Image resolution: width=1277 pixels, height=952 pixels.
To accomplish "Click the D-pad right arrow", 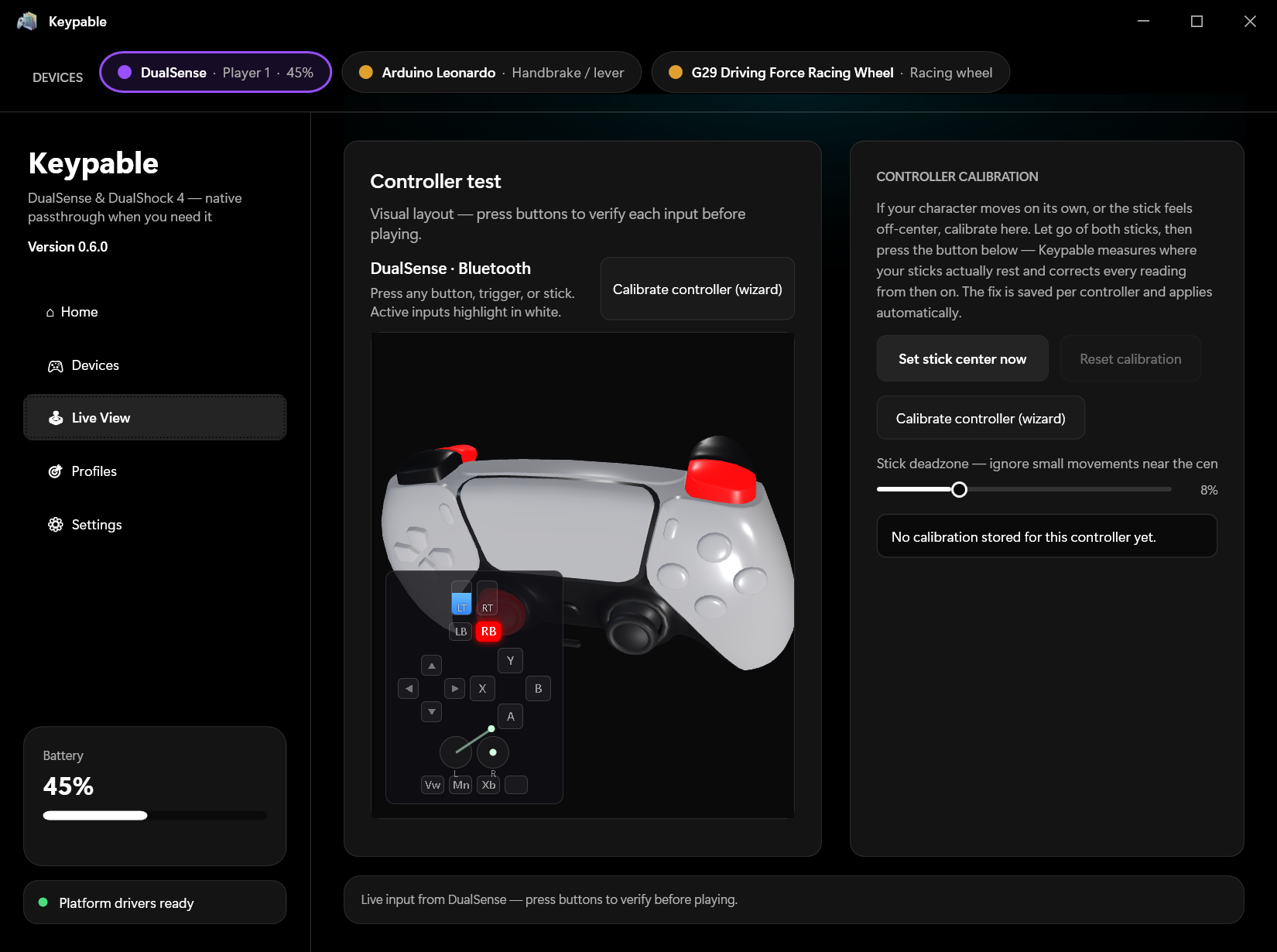I will coord(455,688).
